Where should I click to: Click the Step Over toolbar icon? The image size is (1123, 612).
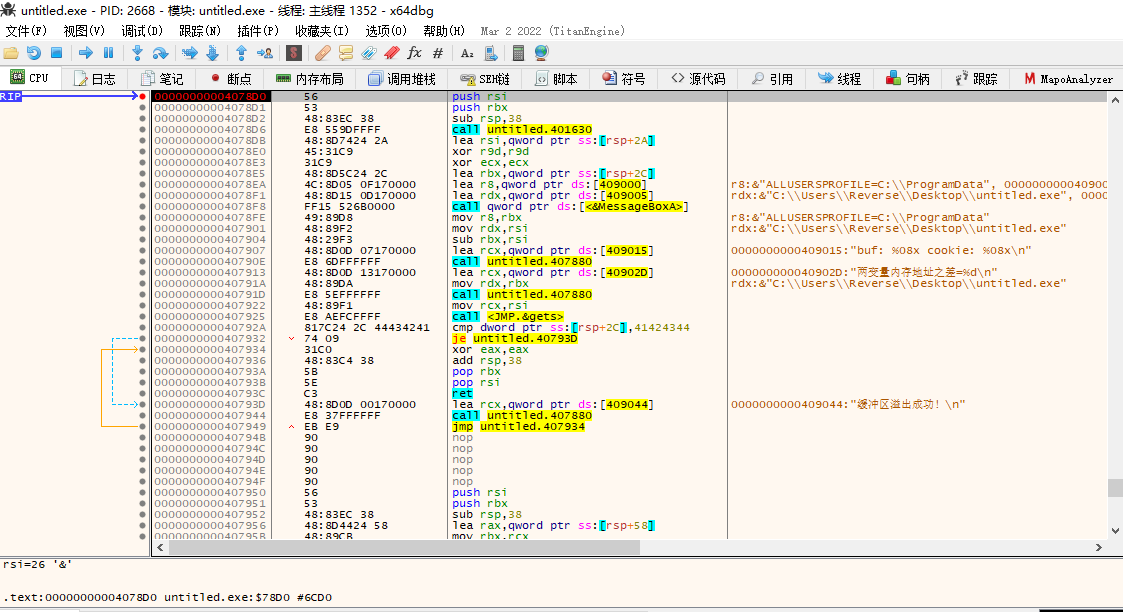tap(160, 53)
